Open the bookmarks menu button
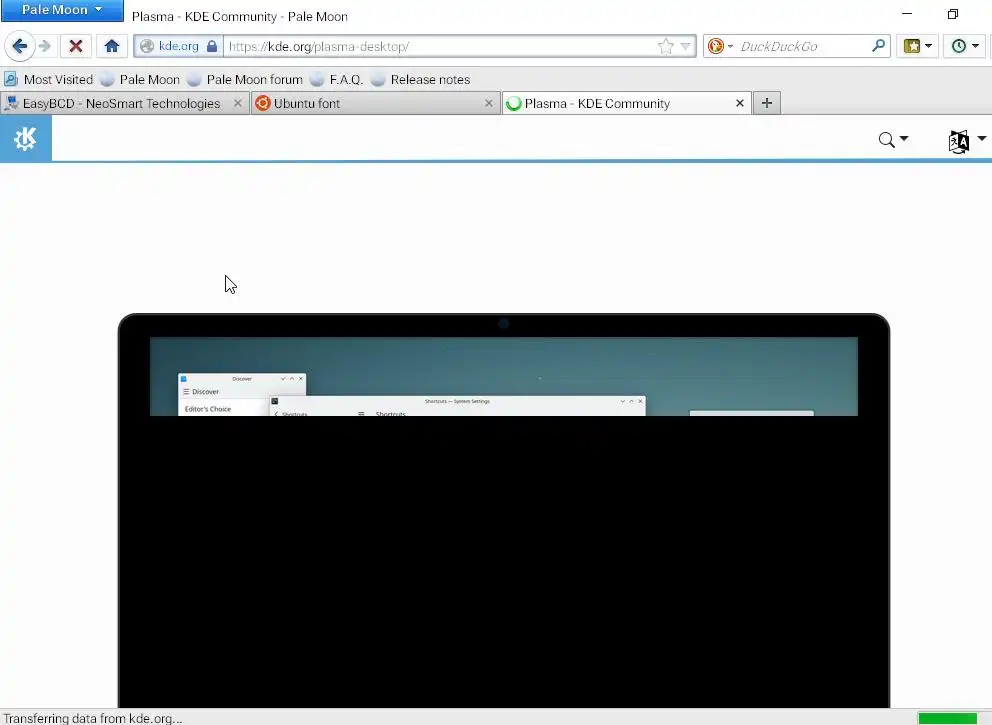Image resolution: width=992 pixels, height=725 pixels. tap(912, 46)
